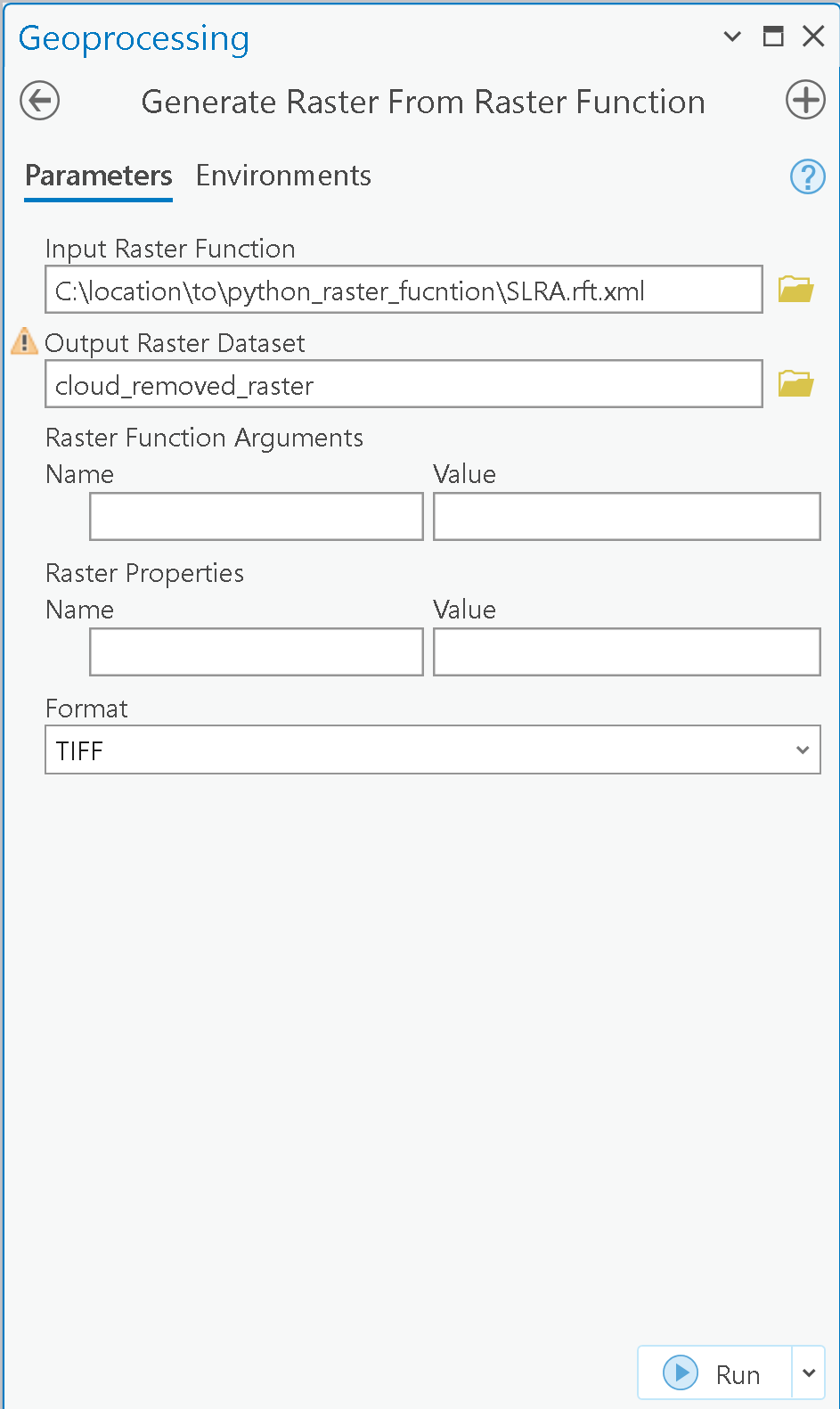Click warning icon beside Output Raster Dataset
Viewport: 840px width, 1409px height.
click(24, 341)
